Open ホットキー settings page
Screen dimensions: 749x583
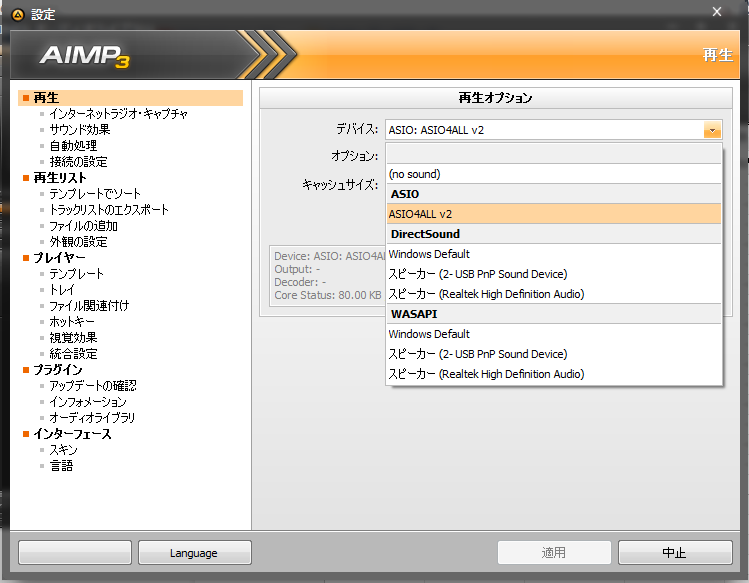(x=72, y=322)
